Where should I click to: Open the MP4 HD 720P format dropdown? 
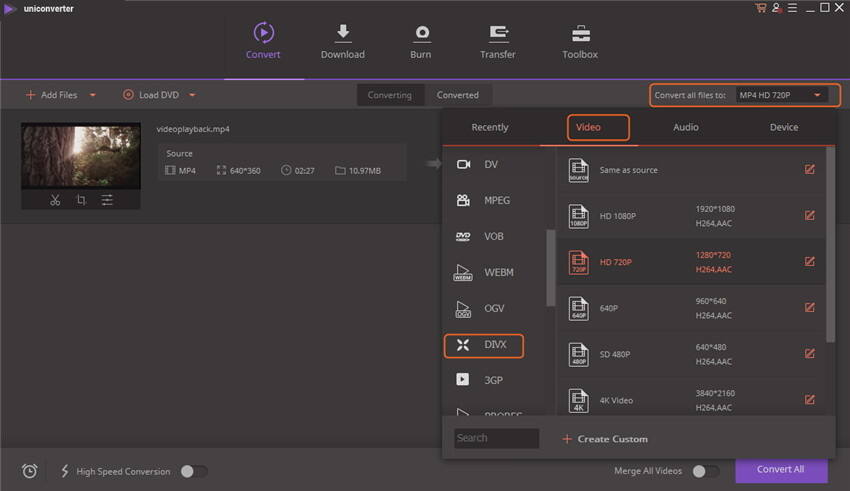(781, 95)
